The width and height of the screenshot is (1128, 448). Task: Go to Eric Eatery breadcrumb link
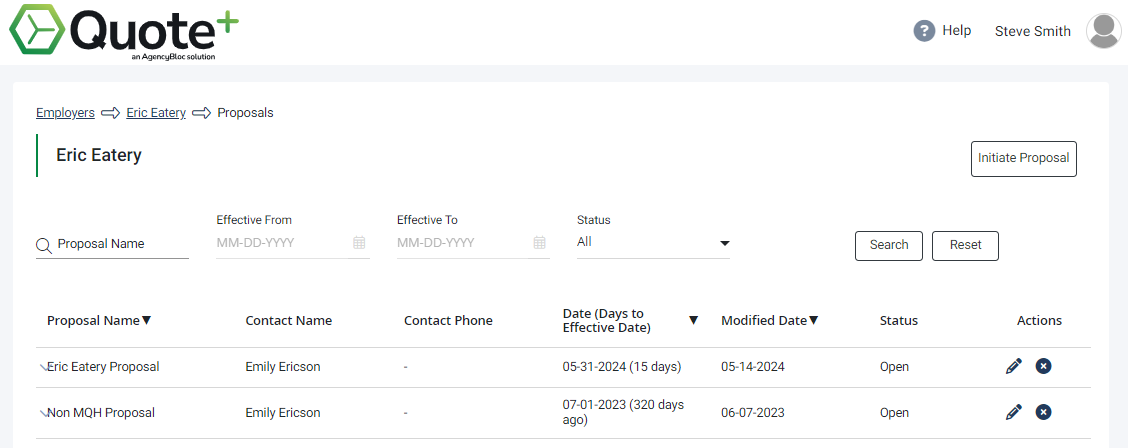pos(156,113)
